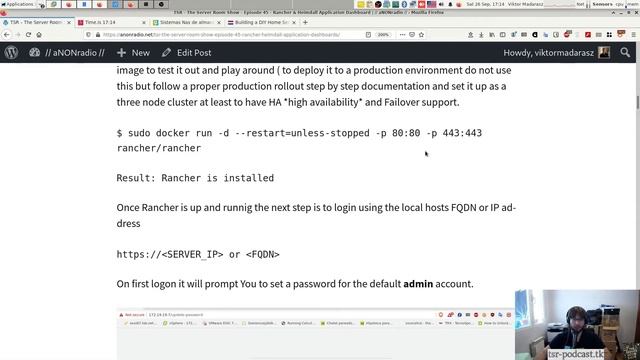Select the TSR - The Server Room tab
Screen dimensions: 640x360
[x=36, y=22]
